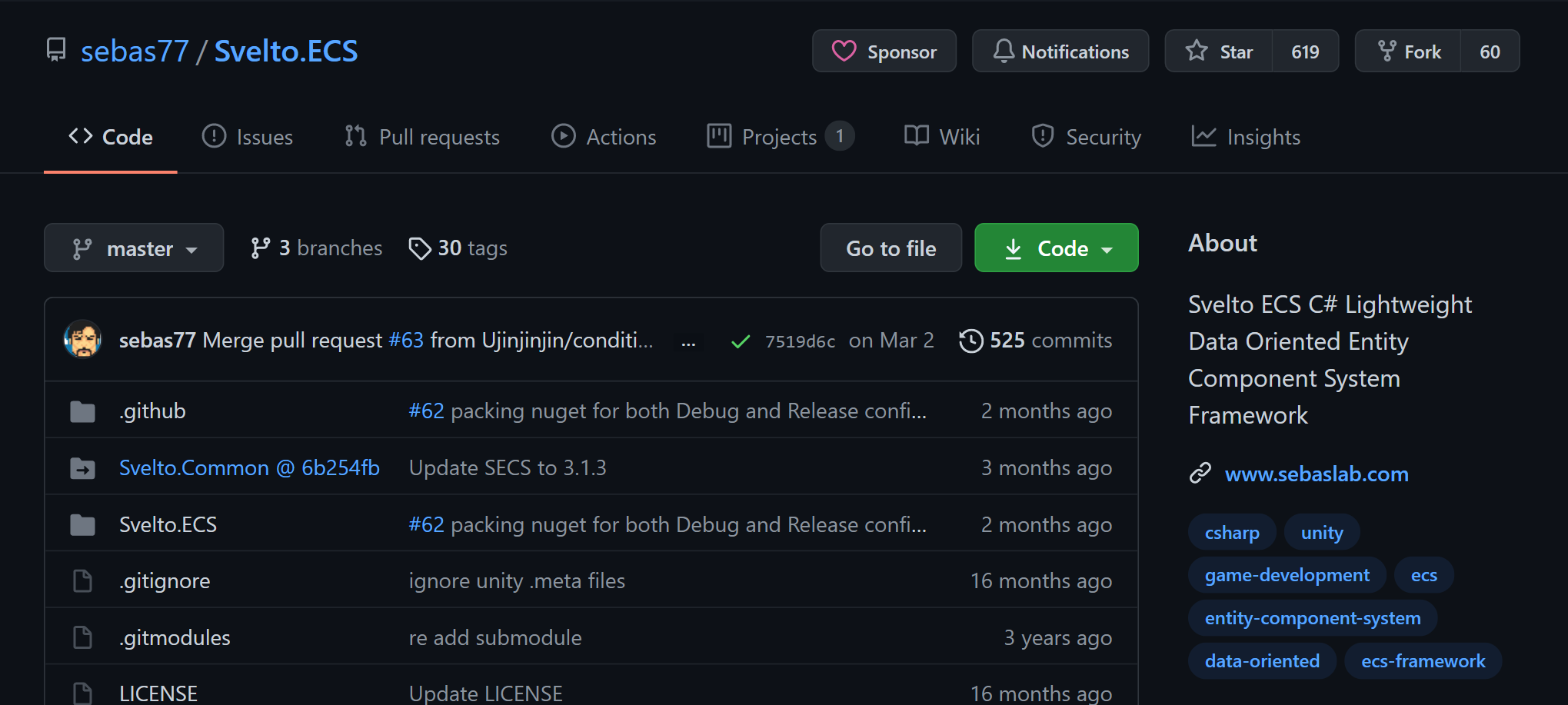Open the www.sebaslab.com website link
The width and height of the screenshot is (1568, 705).
(1317, 474)
